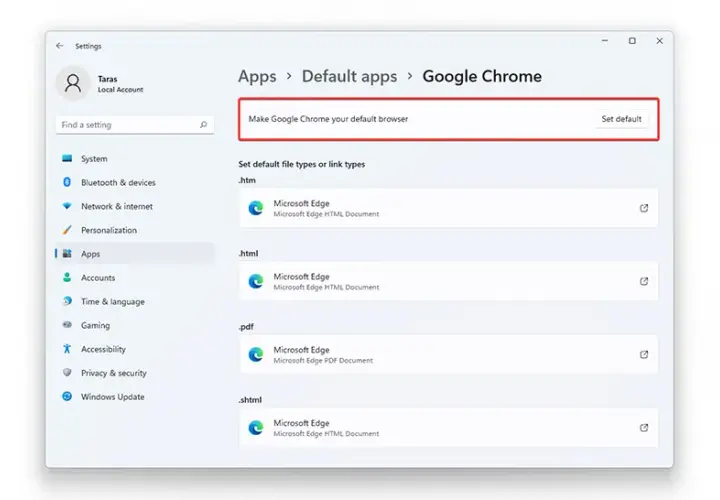
Task: Open the .shtml Microsoft Edge default row
Action: click(449, 428)
